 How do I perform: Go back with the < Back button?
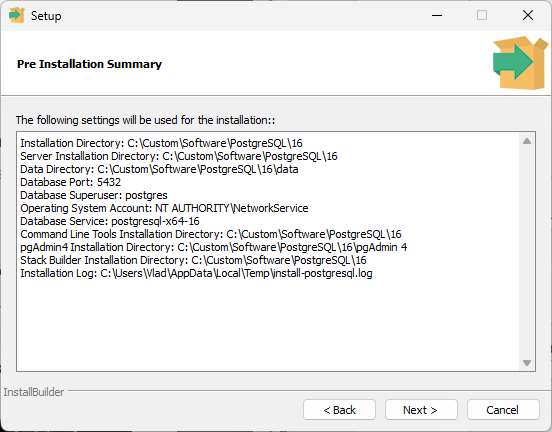pos(339,410)
